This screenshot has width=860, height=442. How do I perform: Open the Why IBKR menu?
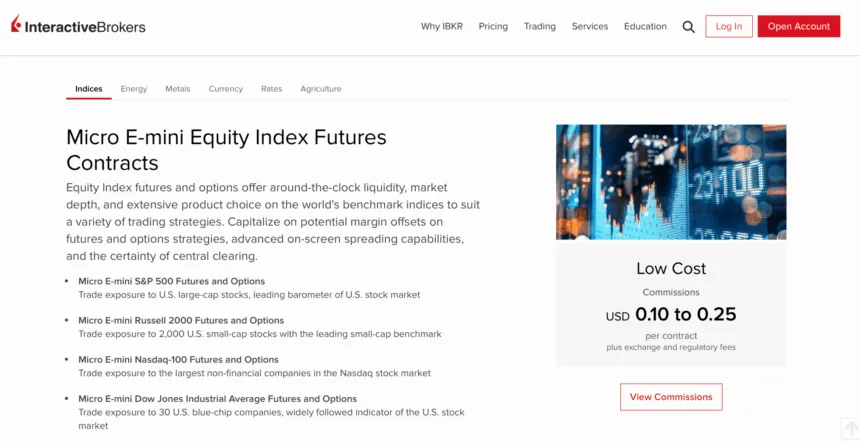coord(442,27)
